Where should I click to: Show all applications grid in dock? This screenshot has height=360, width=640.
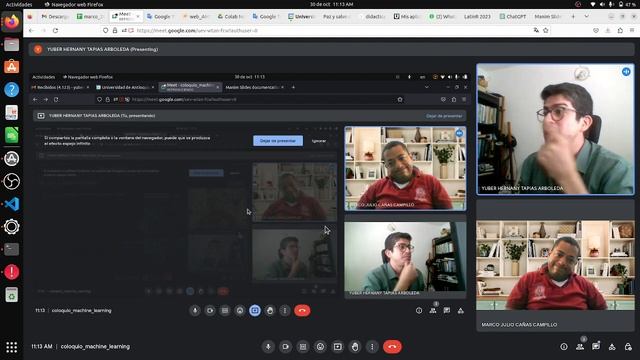(11, 347)
